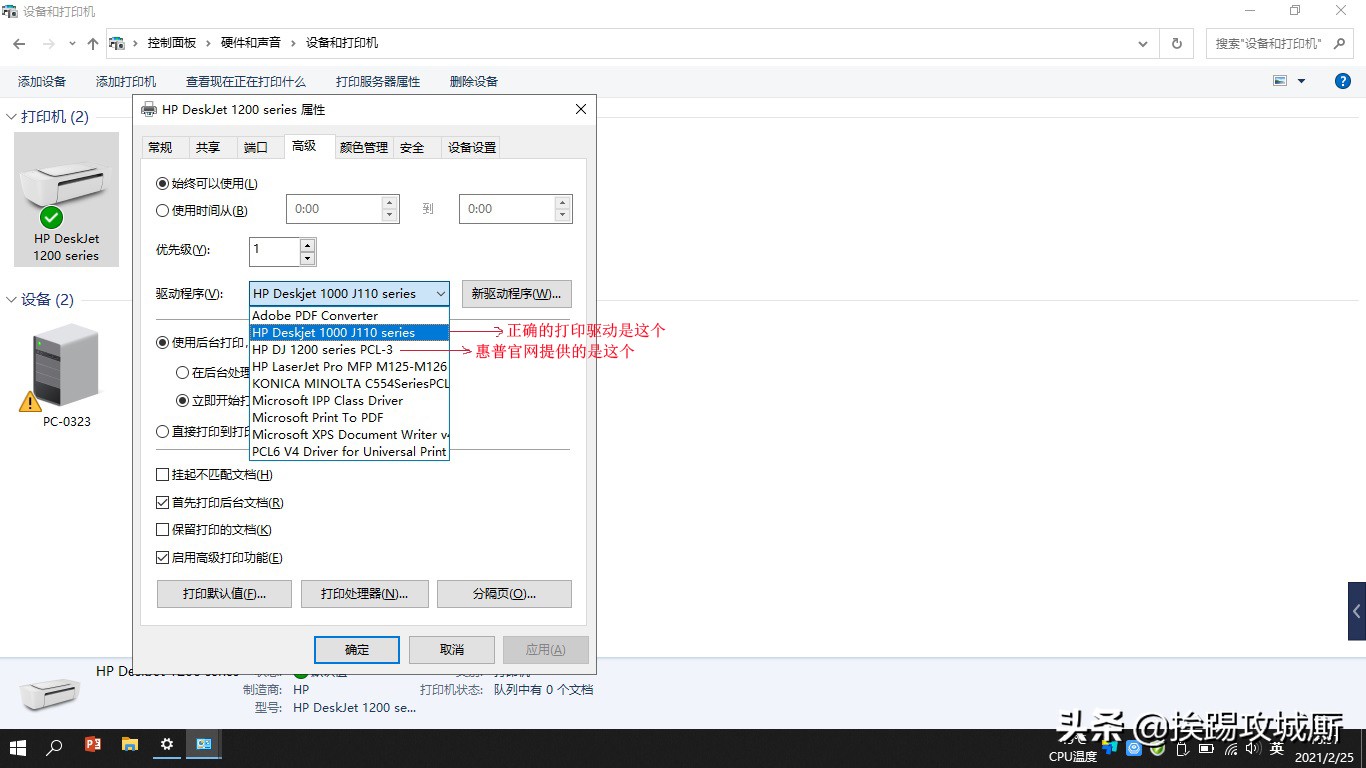
Task: Collapse the 打印机 (2) section
Action: [x=10, y=116]
